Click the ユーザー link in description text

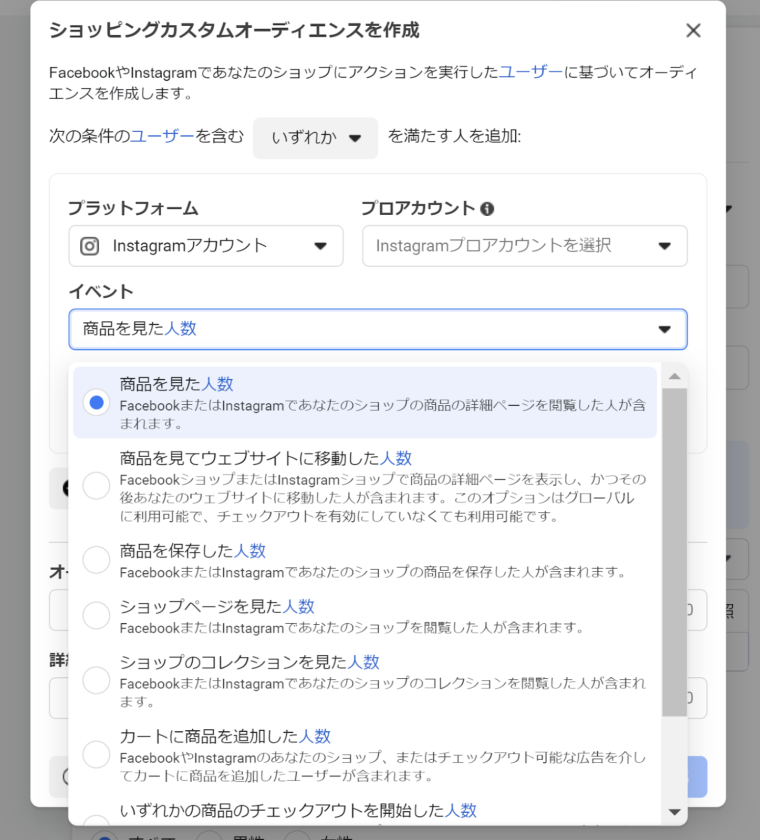(530, 73)
